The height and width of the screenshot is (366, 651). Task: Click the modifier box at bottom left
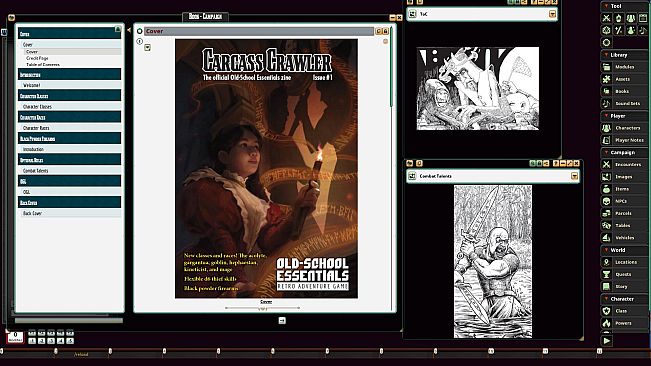(x=15, y=337)
